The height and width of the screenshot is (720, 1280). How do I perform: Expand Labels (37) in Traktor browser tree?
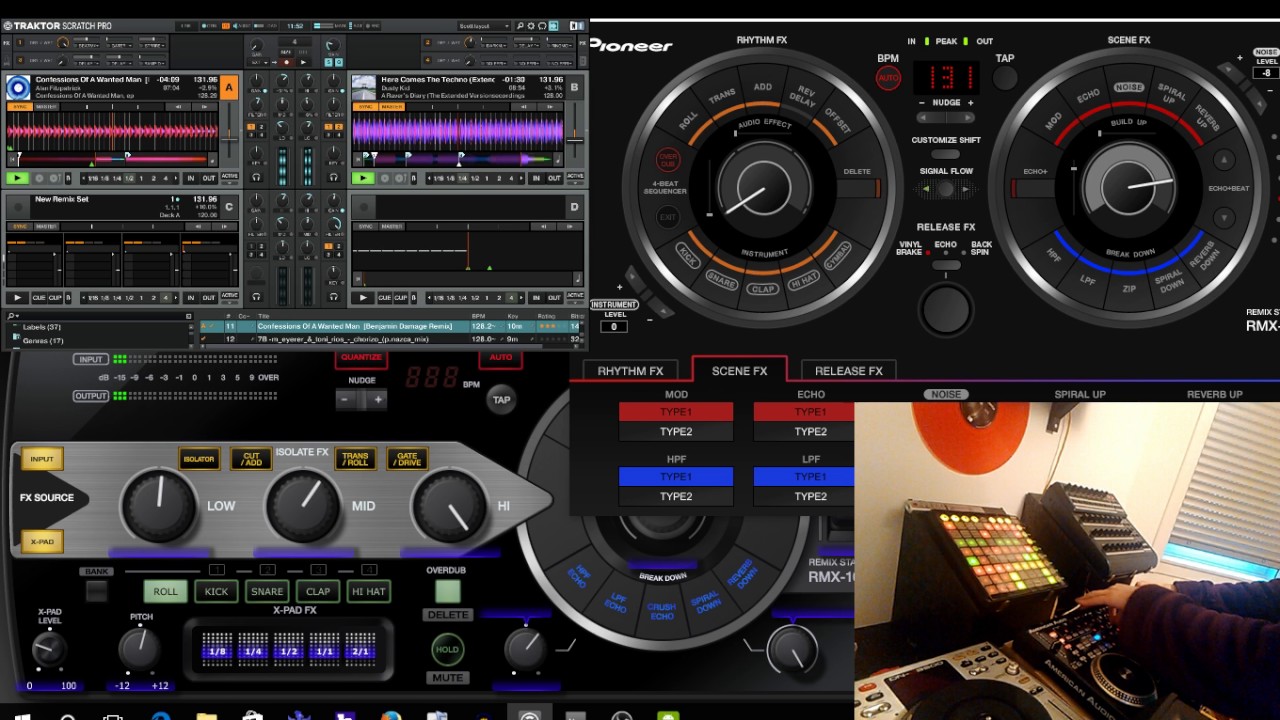pyautogui.click(x=42, y=327)
